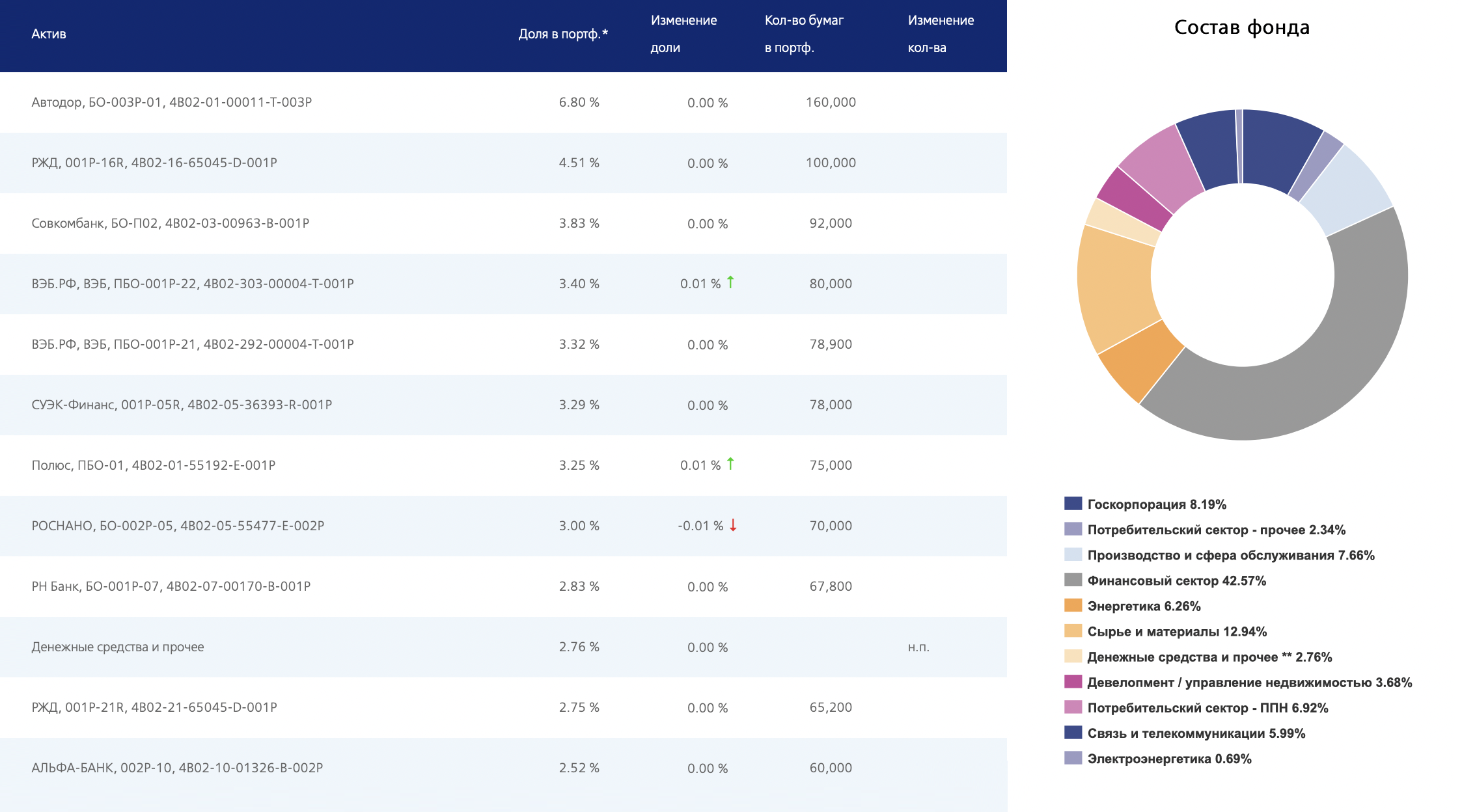
Task: Click asset name Полюс, ПБО-01
Action: (x=154, y=465)
